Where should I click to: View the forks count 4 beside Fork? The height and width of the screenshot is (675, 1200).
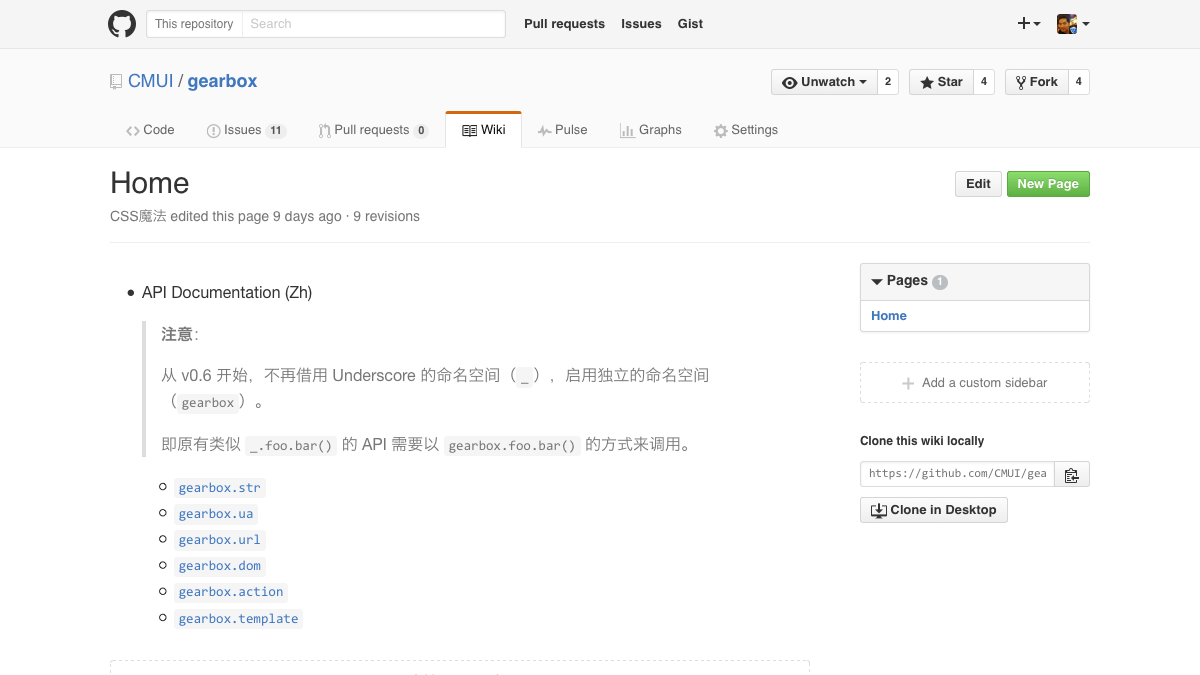(1078, 82)
